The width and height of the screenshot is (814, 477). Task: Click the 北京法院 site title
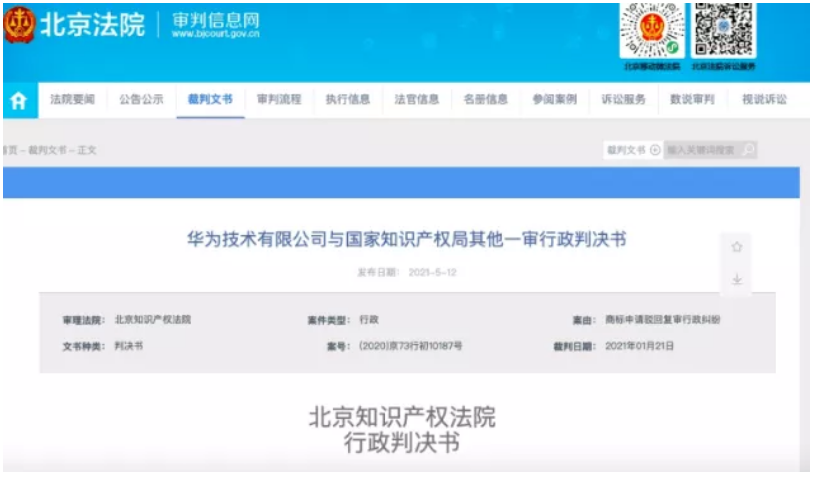93,24
